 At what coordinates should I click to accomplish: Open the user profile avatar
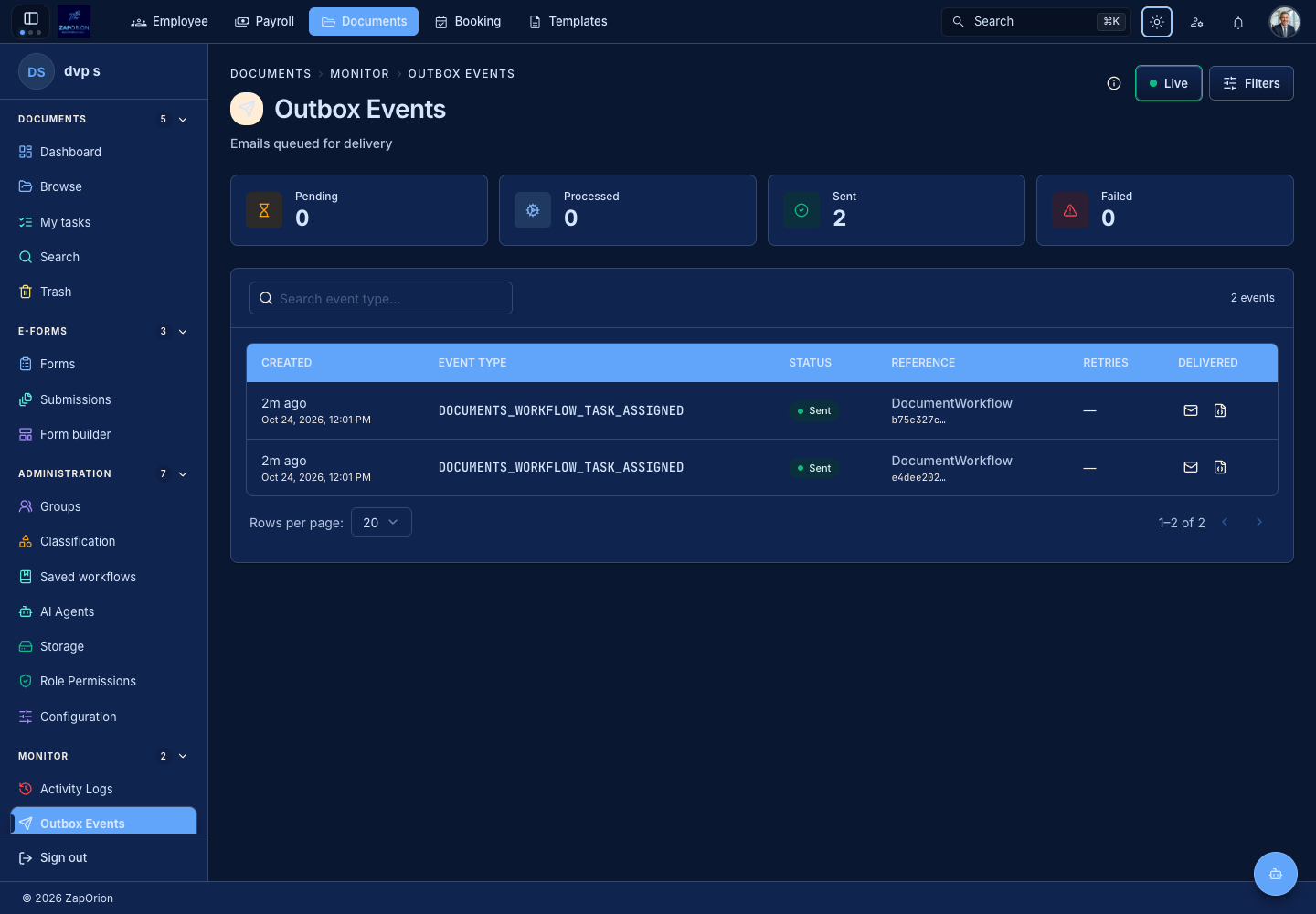pos(1285,22)
